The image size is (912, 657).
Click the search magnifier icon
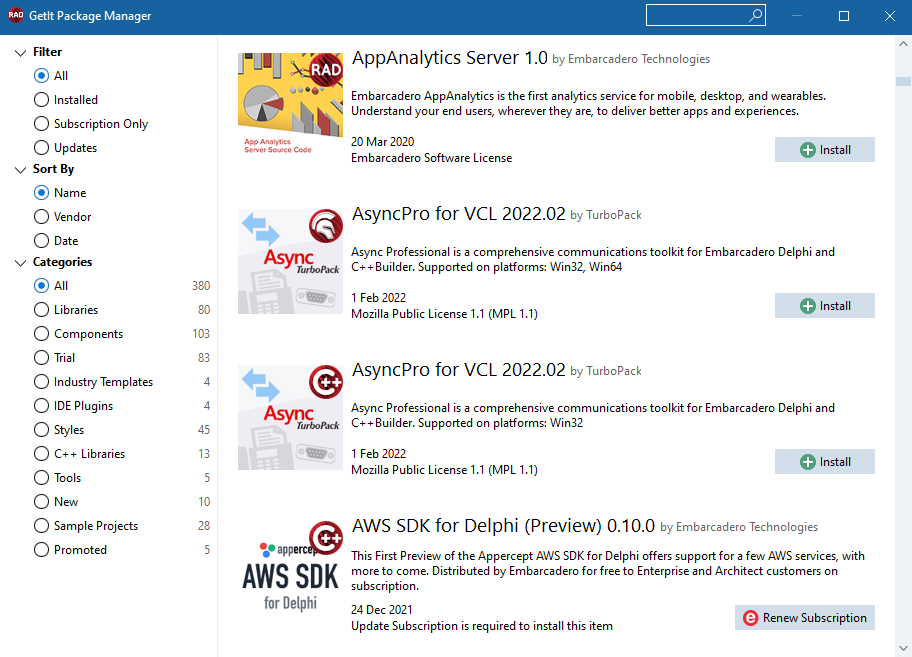point(755,15)
